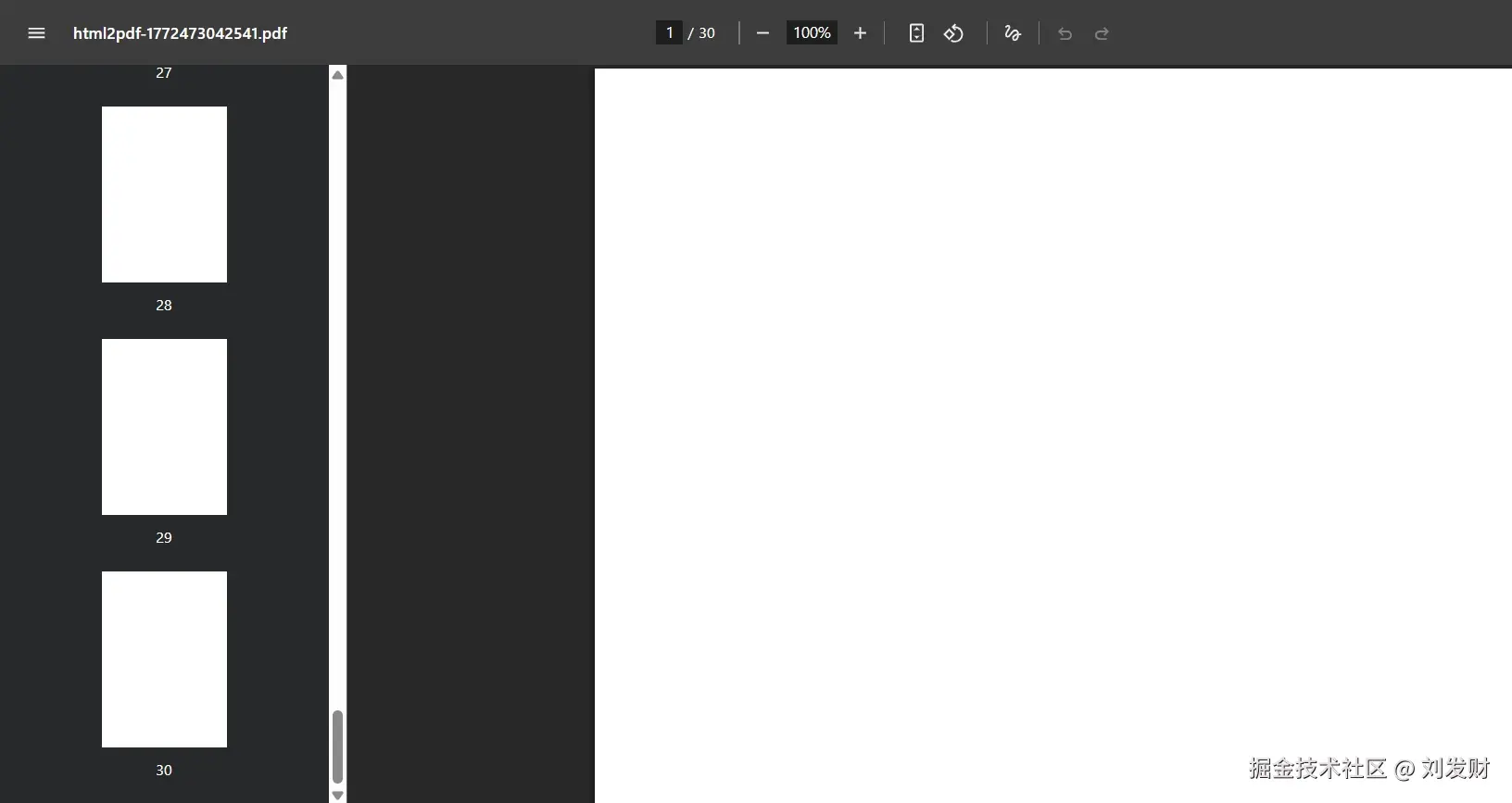Click the sidebar scrollbar thumb
The width and height of the screenshot is (1512, 803).
[337, 747]
